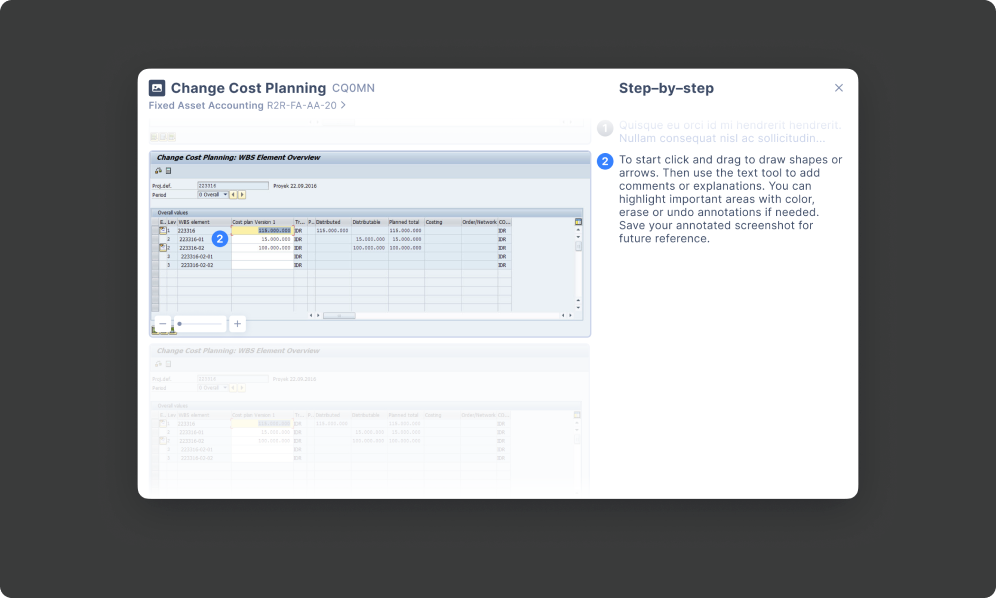Click the zoom slider handle at the bottom left
The width and height of the screenshot is (996, 598).
point(179,323)
